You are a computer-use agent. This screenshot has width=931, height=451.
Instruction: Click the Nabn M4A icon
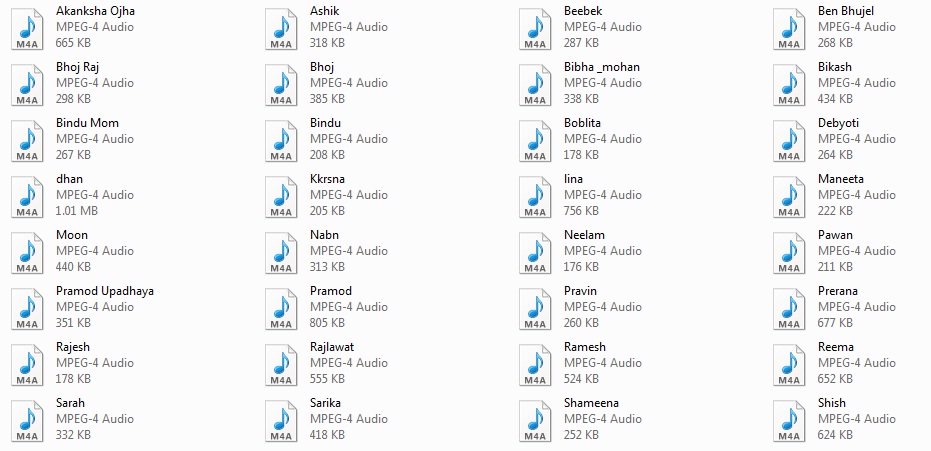coord(281,253)
